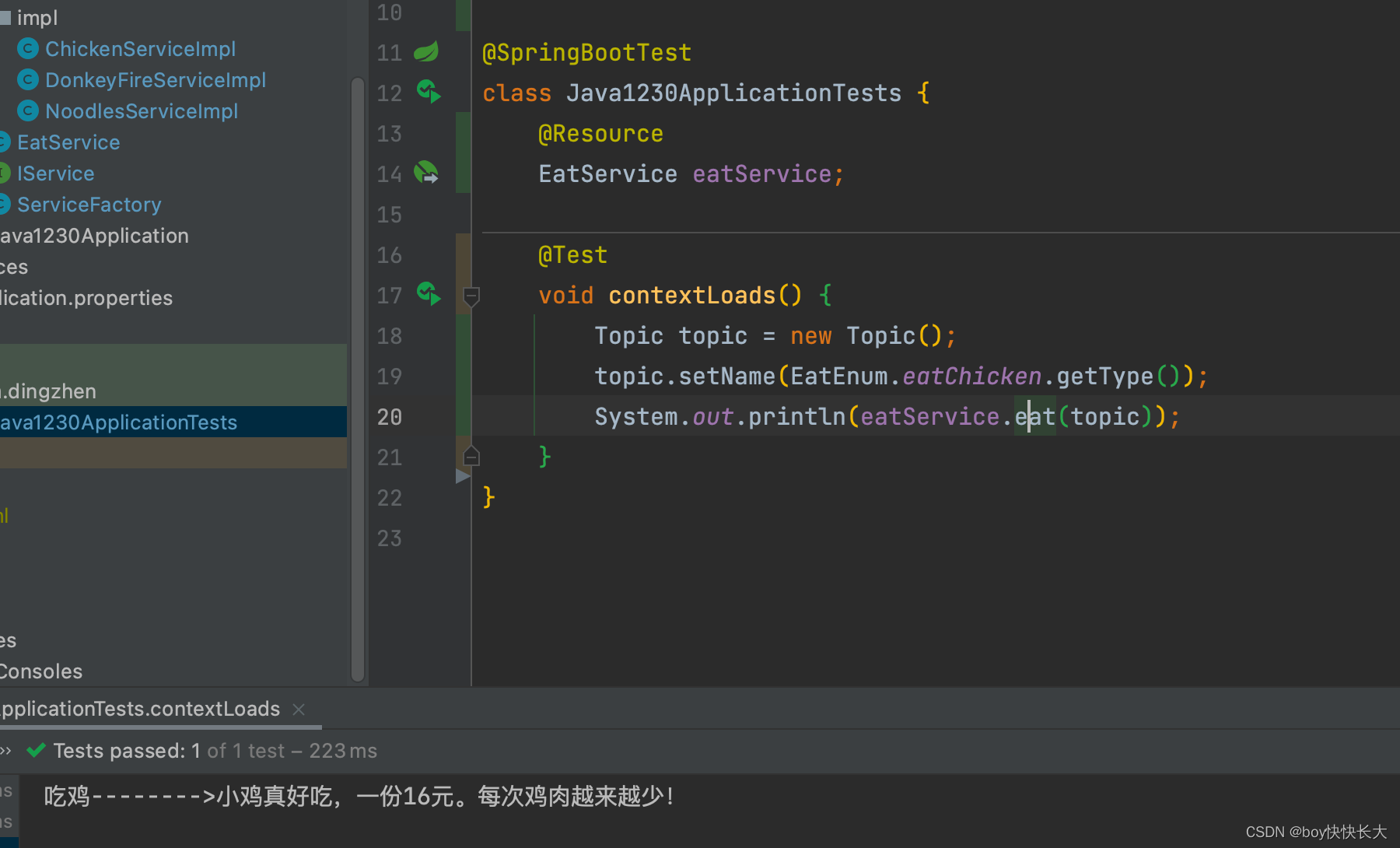
Task: Click the Chinese console output line
Action: [359, 796]
